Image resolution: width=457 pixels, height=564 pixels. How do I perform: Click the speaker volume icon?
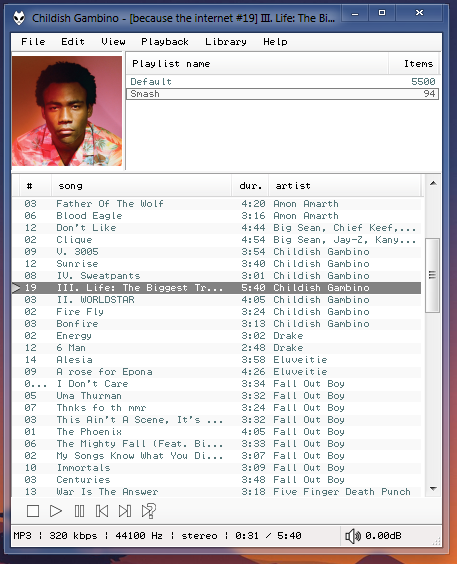(x=353, y=536)
